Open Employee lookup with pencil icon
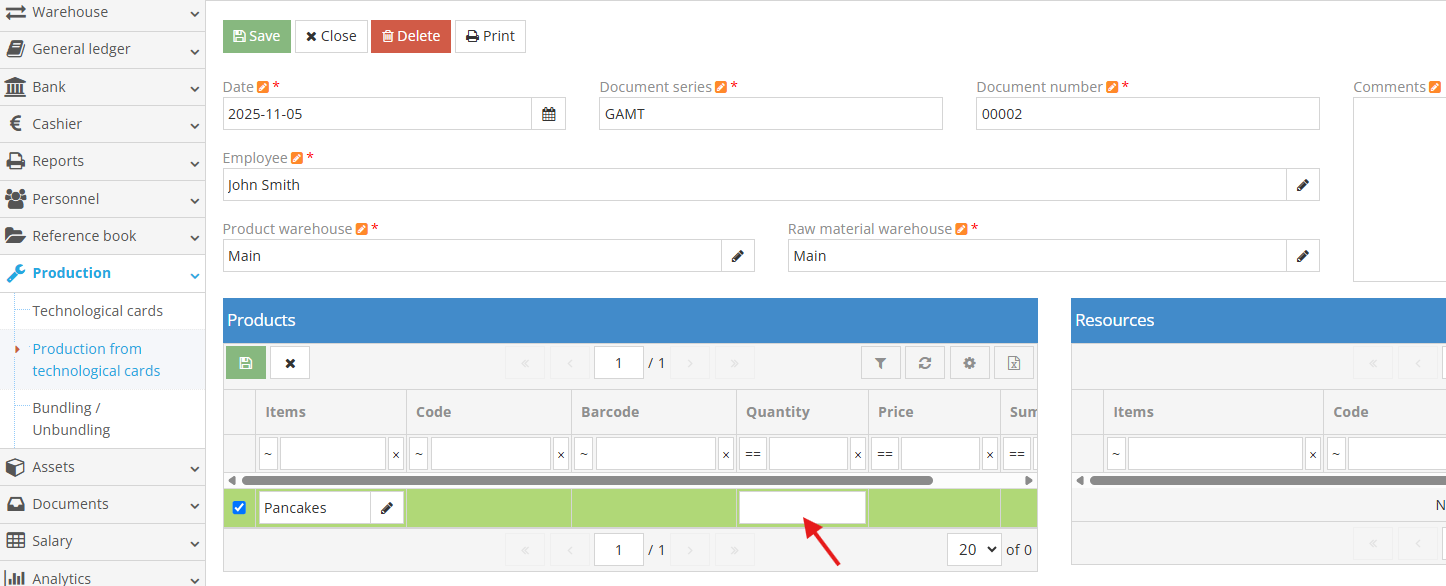Viewport: 1446px width, 586px height. point(1303,184)
